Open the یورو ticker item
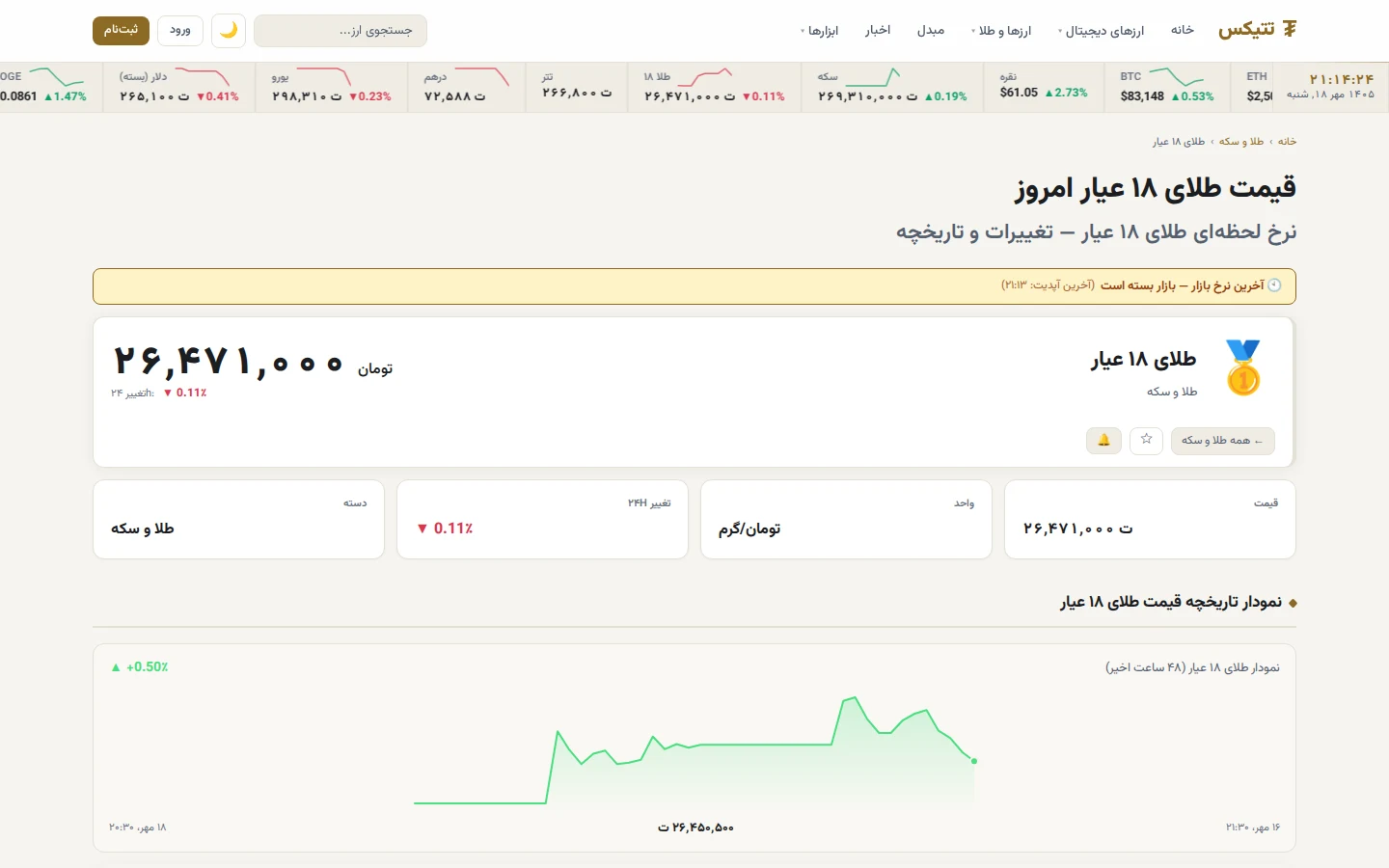 tap(332, 87)
